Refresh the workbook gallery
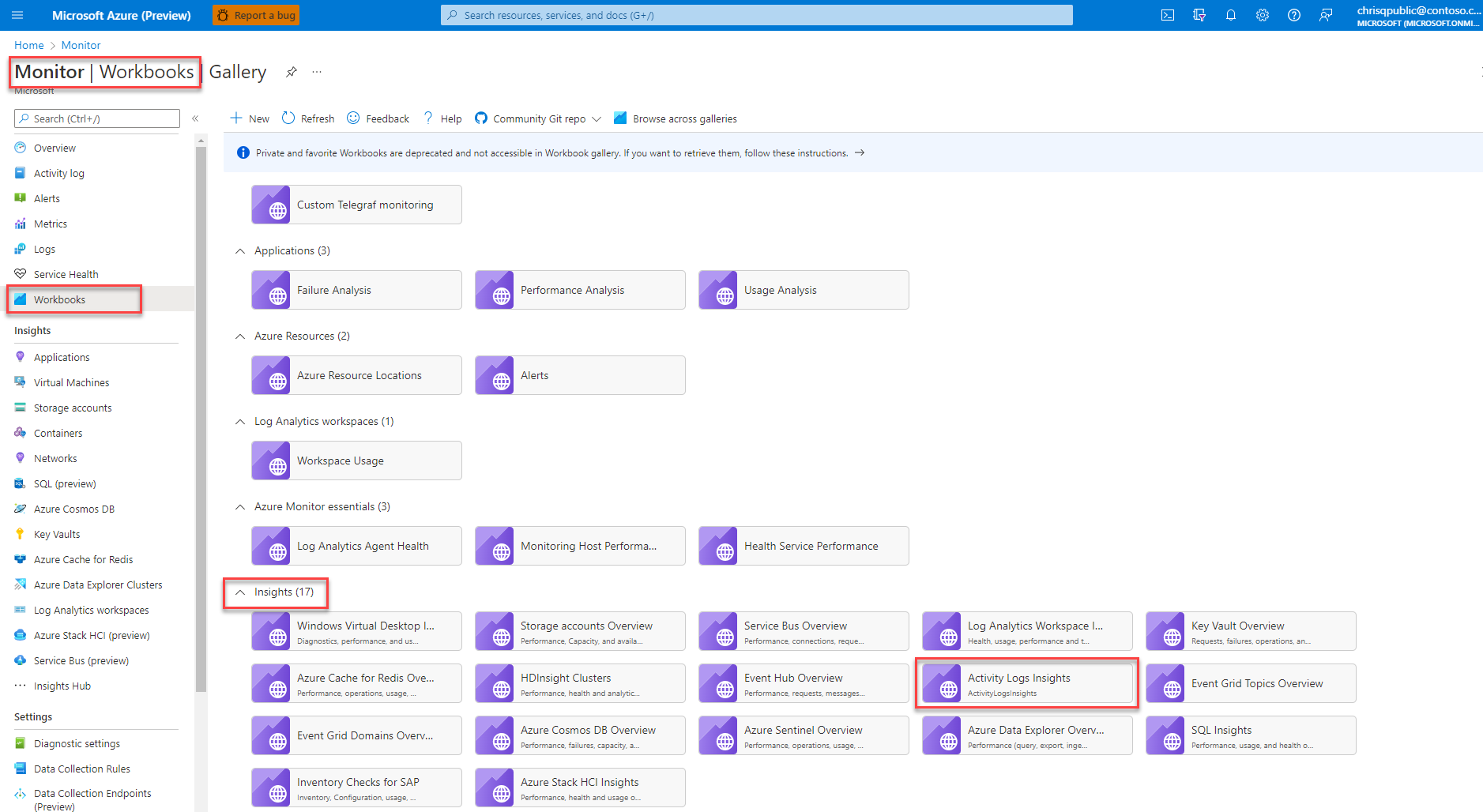Image resolution: width=1483 pixels, height=812 pixels. click(x=308, y=118)
